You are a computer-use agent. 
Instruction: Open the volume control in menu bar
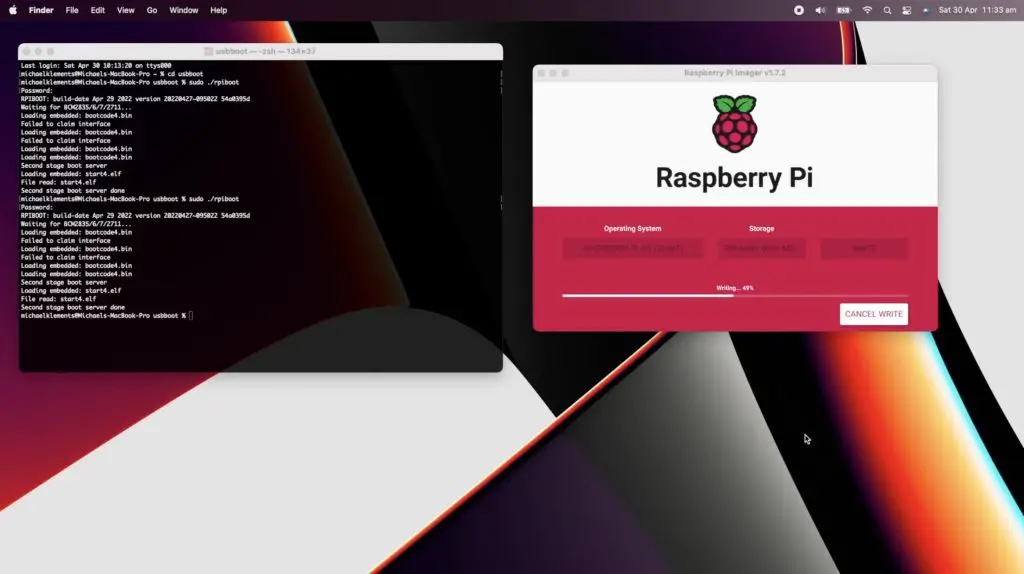pos(820,10)
